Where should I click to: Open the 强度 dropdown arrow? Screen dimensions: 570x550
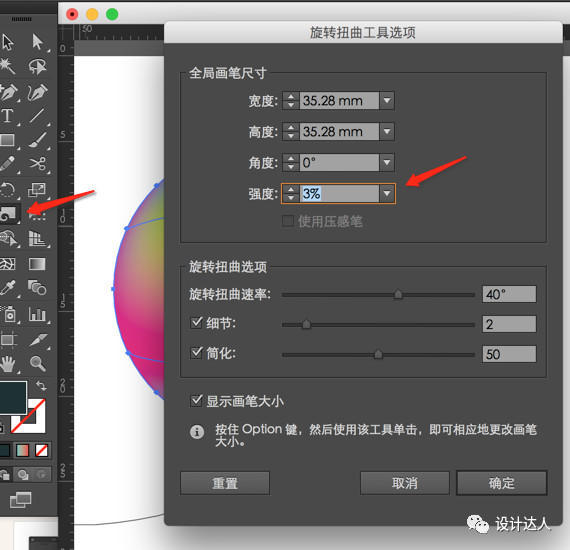coord(387,193)
